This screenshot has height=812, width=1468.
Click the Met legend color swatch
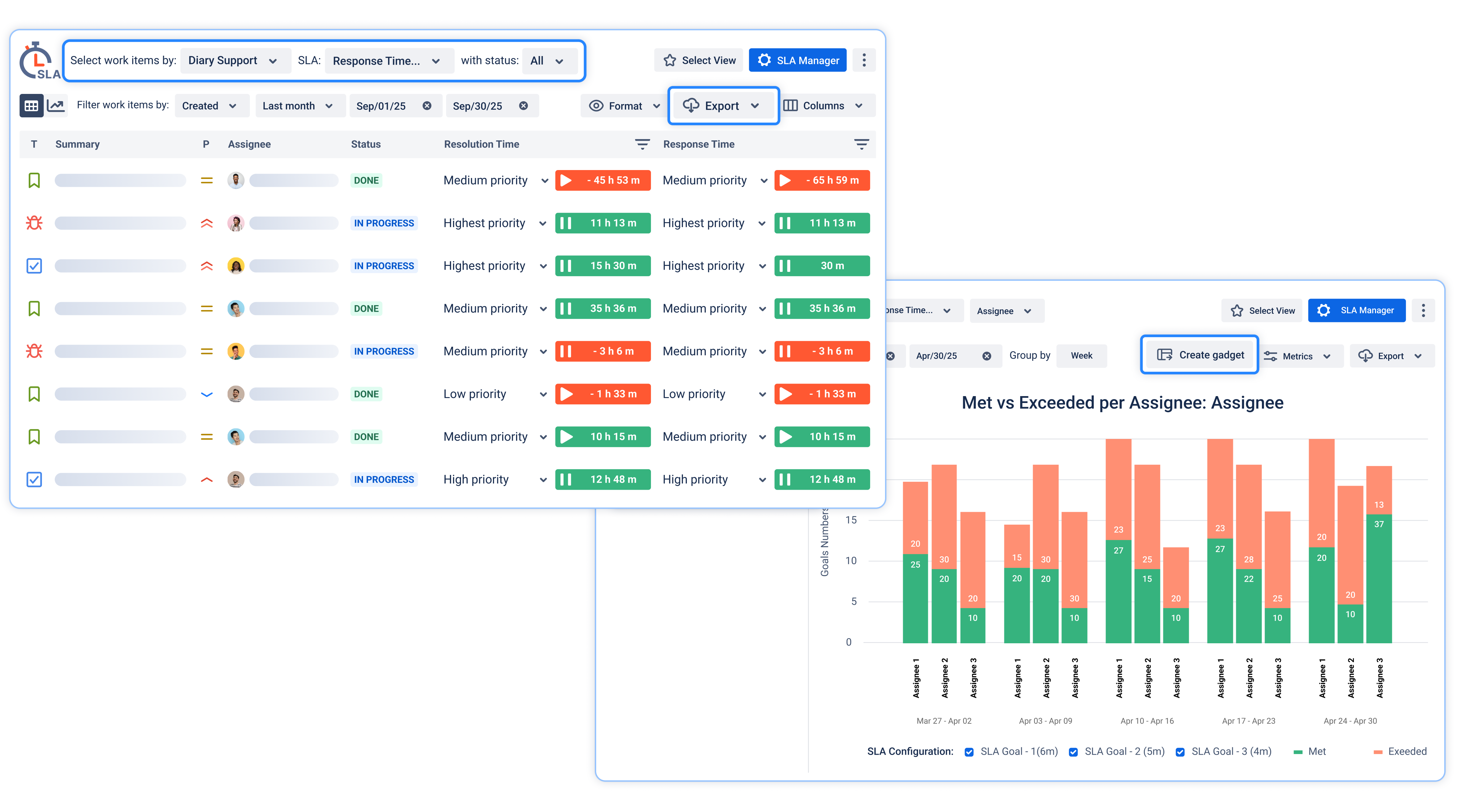[x=1298, y=752]
